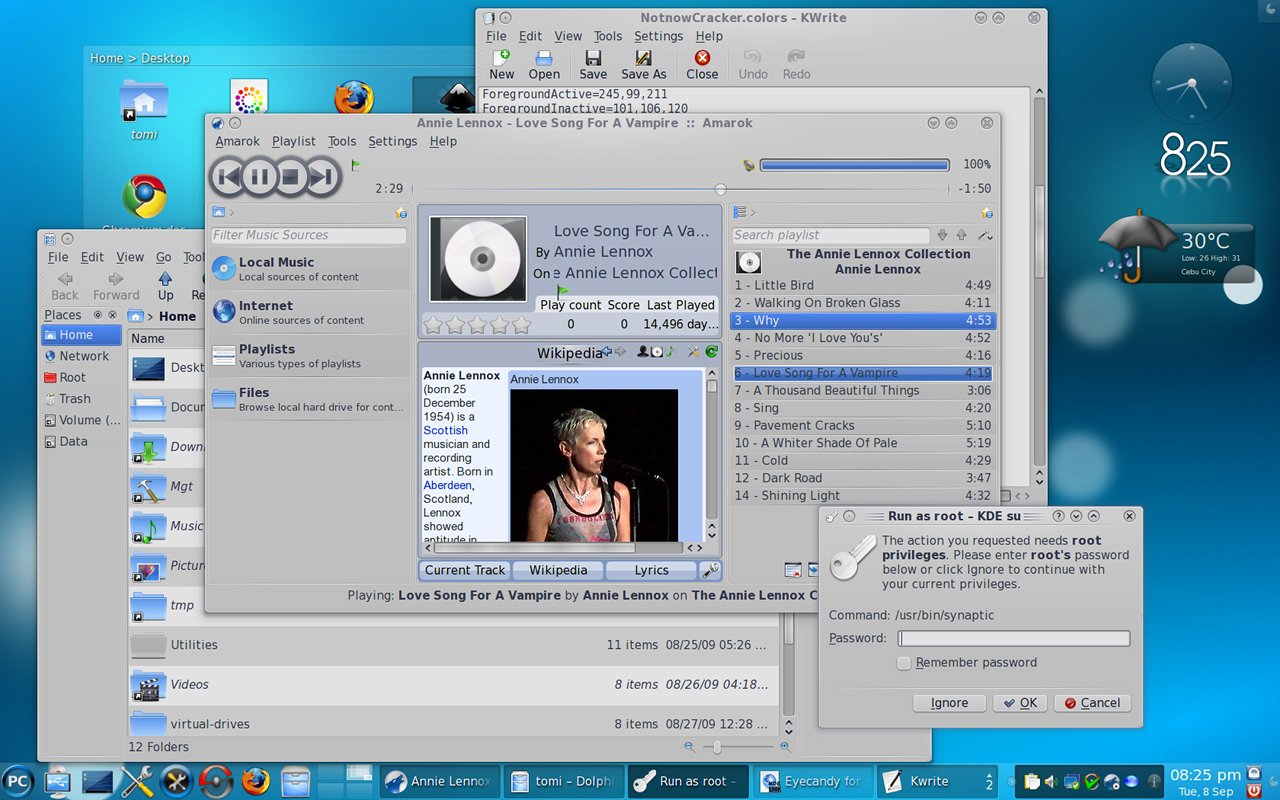Toggle bookmark star in media sources header
The width and height of the screenshot is (1280, 800).
pyautogui.click(x=400, y=212)
